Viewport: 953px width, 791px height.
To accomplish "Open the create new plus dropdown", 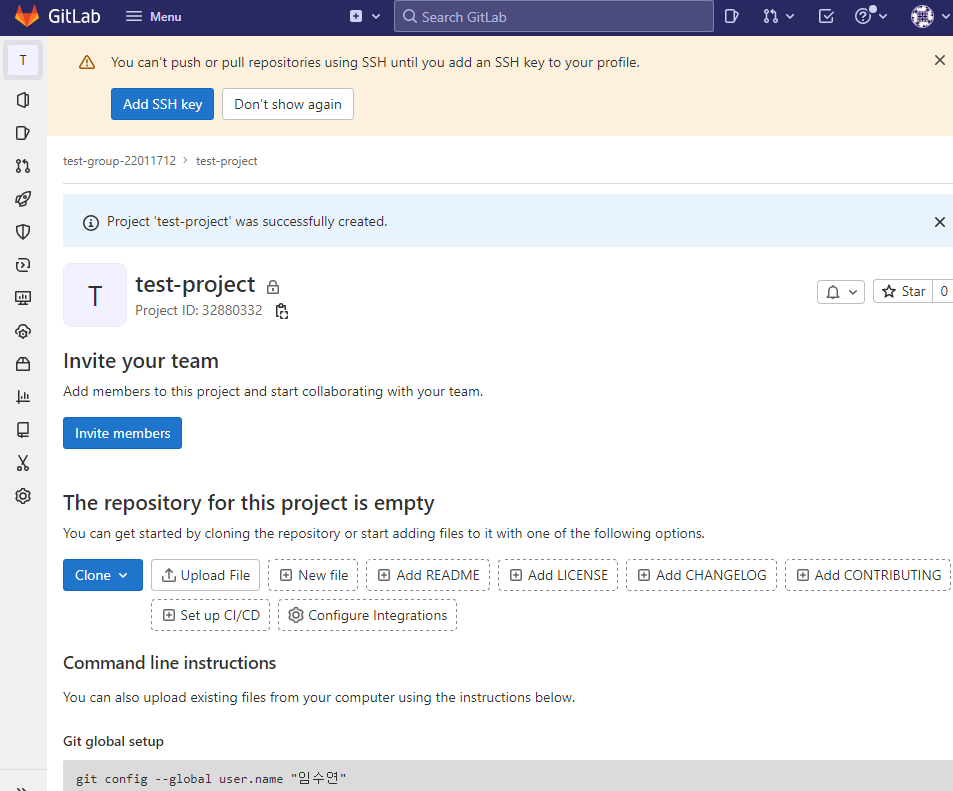I will tap(365, 16).
